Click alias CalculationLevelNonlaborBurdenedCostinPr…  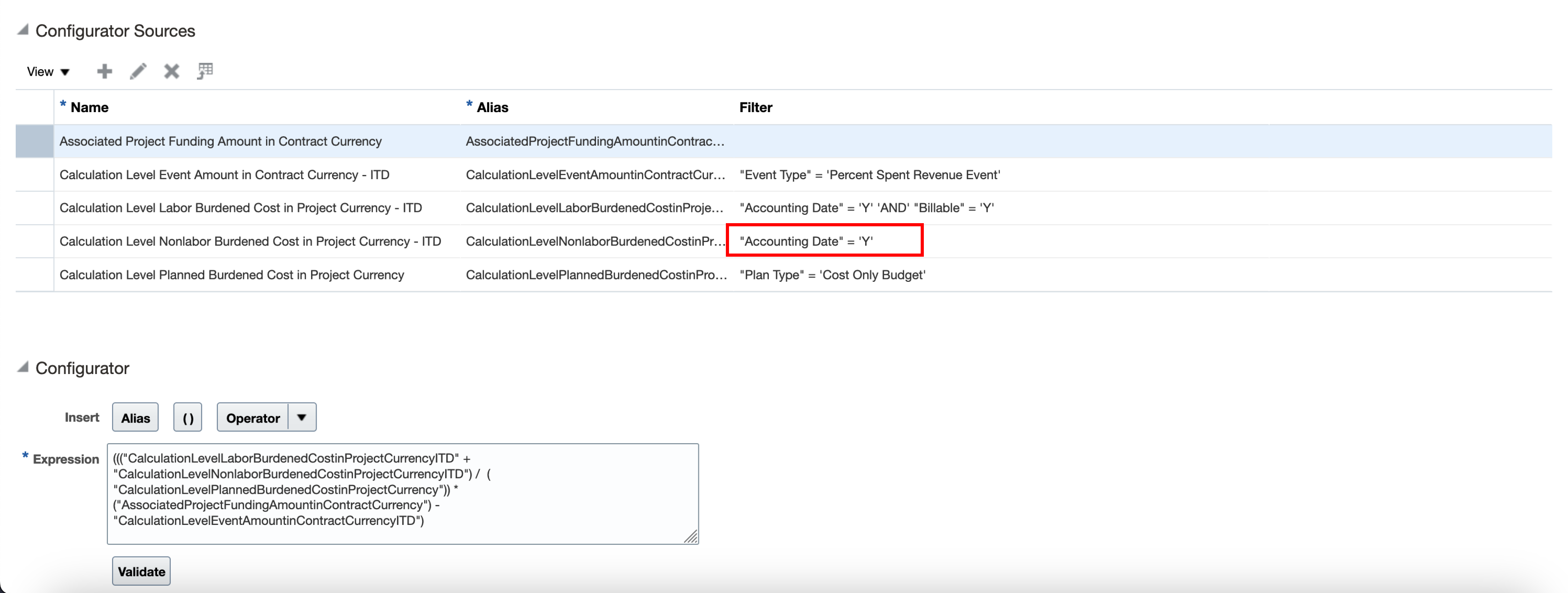tap(595, 242)
